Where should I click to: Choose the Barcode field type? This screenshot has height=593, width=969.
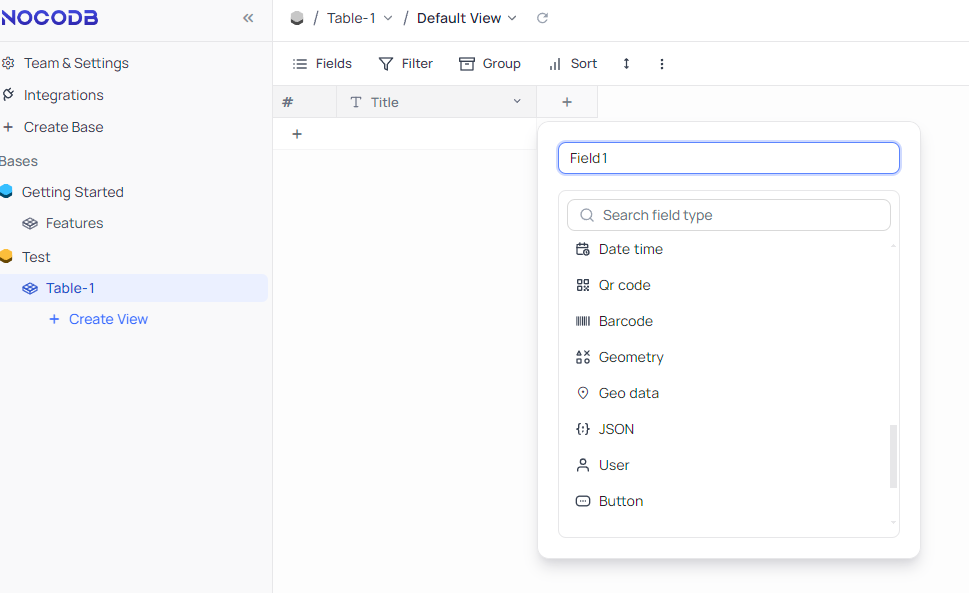point(625,321)
